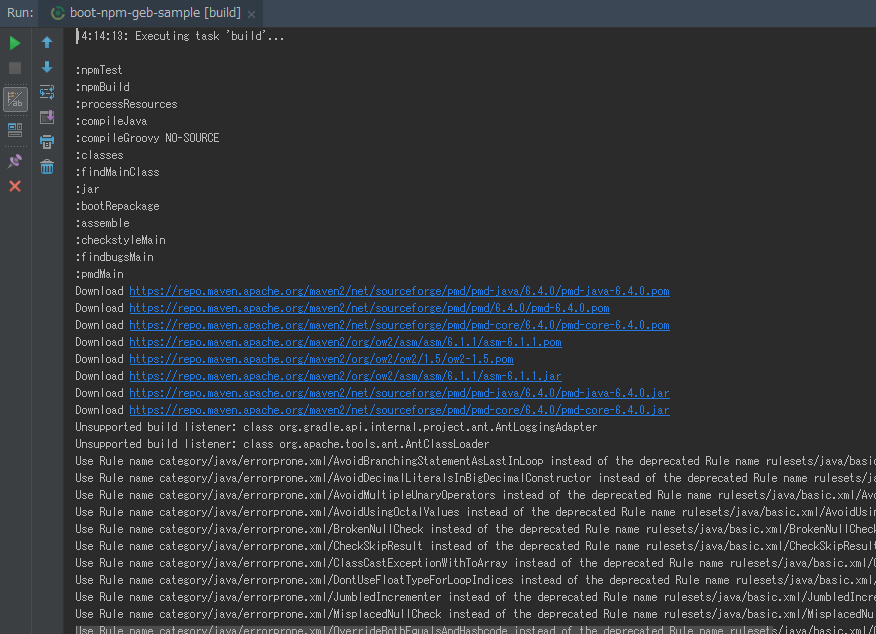Open the pmd-java-6.4.0.pom download link
The height and width of the screenshot is (634, 876).
(399, 291)
